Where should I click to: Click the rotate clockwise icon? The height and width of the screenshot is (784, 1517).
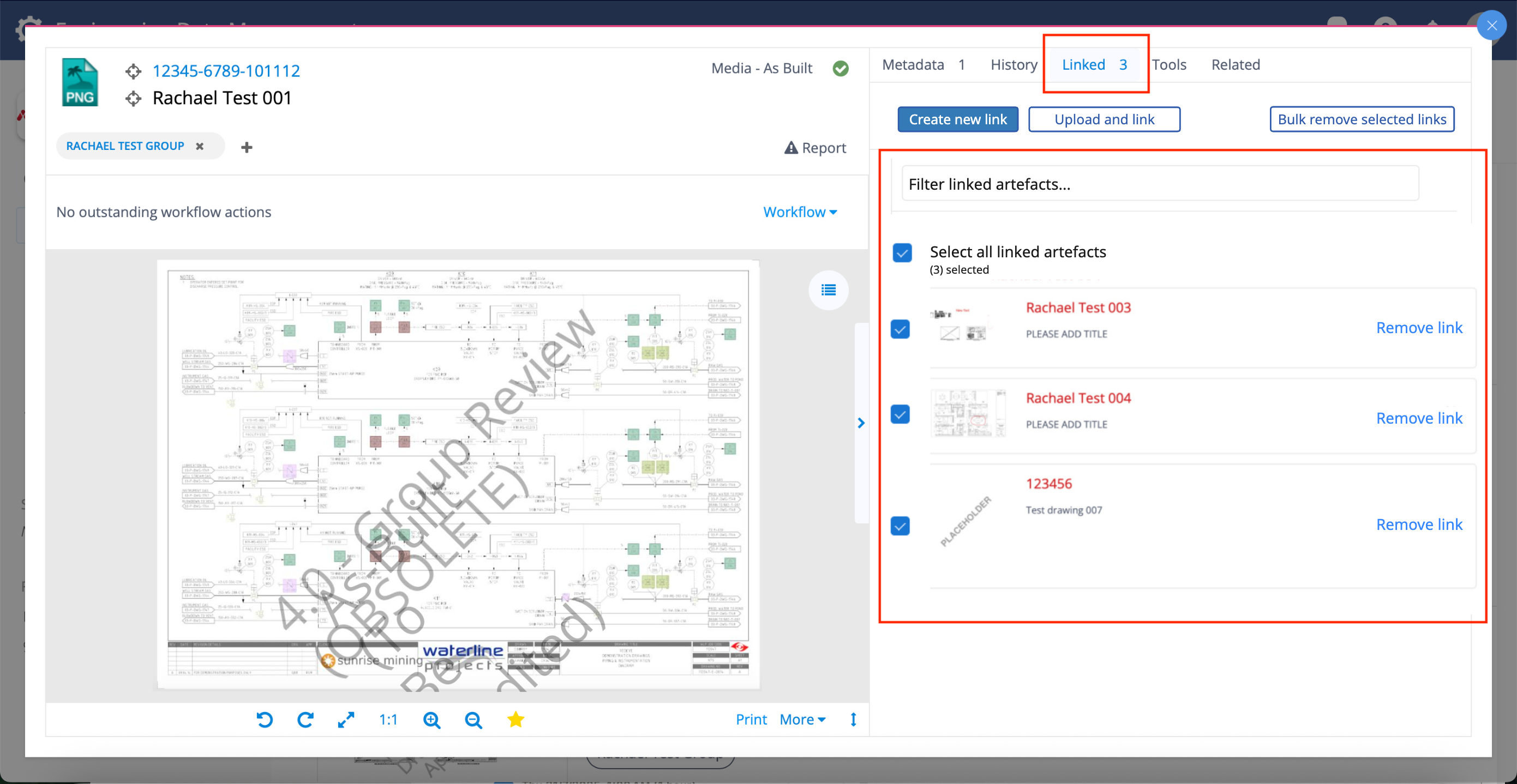click(305, 719)
